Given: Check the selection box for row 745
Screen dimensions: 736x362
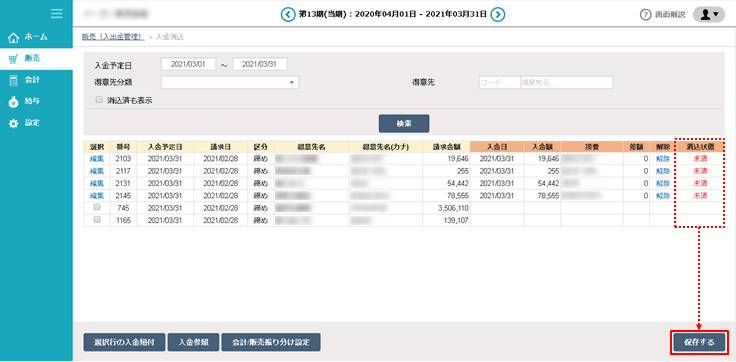Looking at the screenshot, I should [97, 207].
